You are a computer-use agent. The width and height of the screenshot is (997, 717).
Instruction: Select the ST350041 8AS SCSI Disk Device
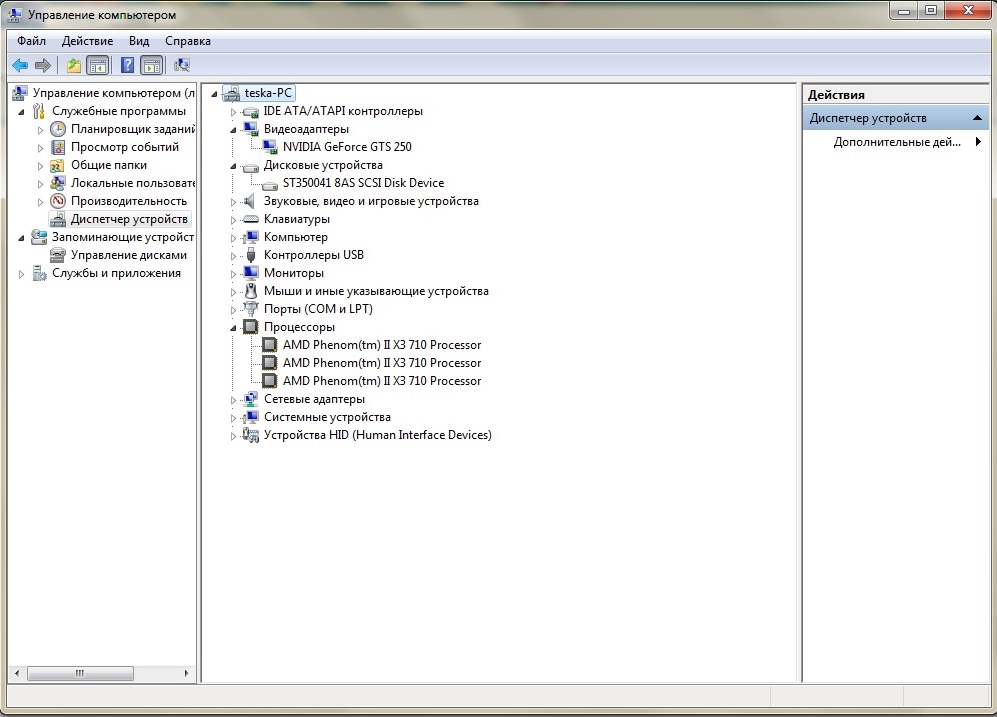point(363,183)
